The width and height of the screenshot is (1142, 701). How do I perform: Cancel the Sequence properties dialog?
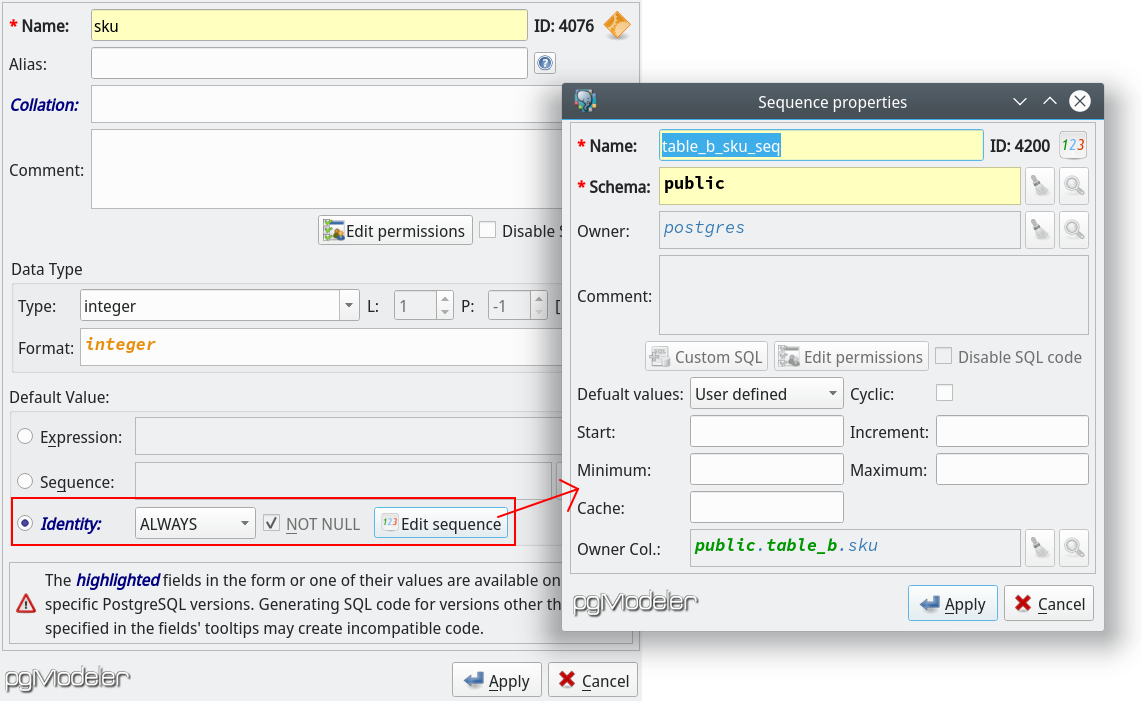1049,603
